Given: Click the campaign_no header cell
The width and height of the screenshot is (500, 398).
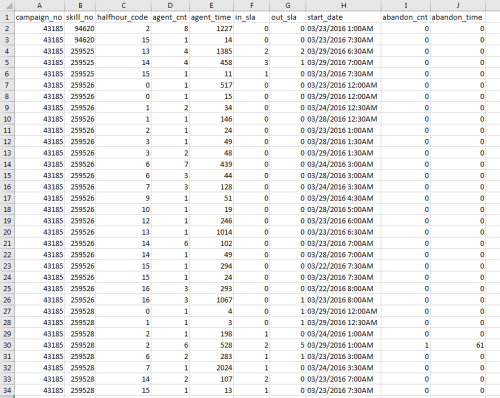Looking at the screenshot, I should click(x=39, y=17).
